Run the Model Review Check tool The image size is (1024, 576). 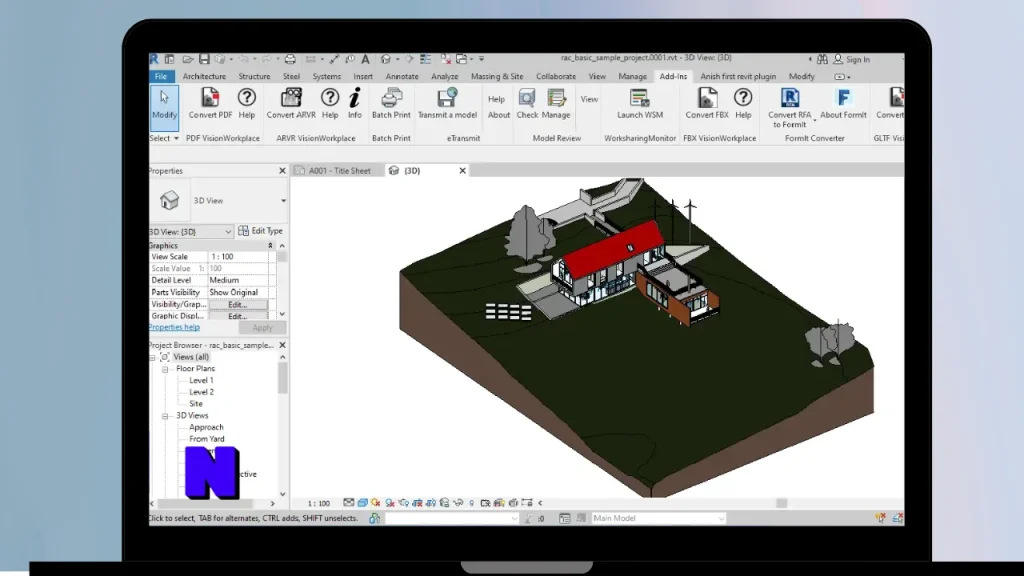coord(527,104)
